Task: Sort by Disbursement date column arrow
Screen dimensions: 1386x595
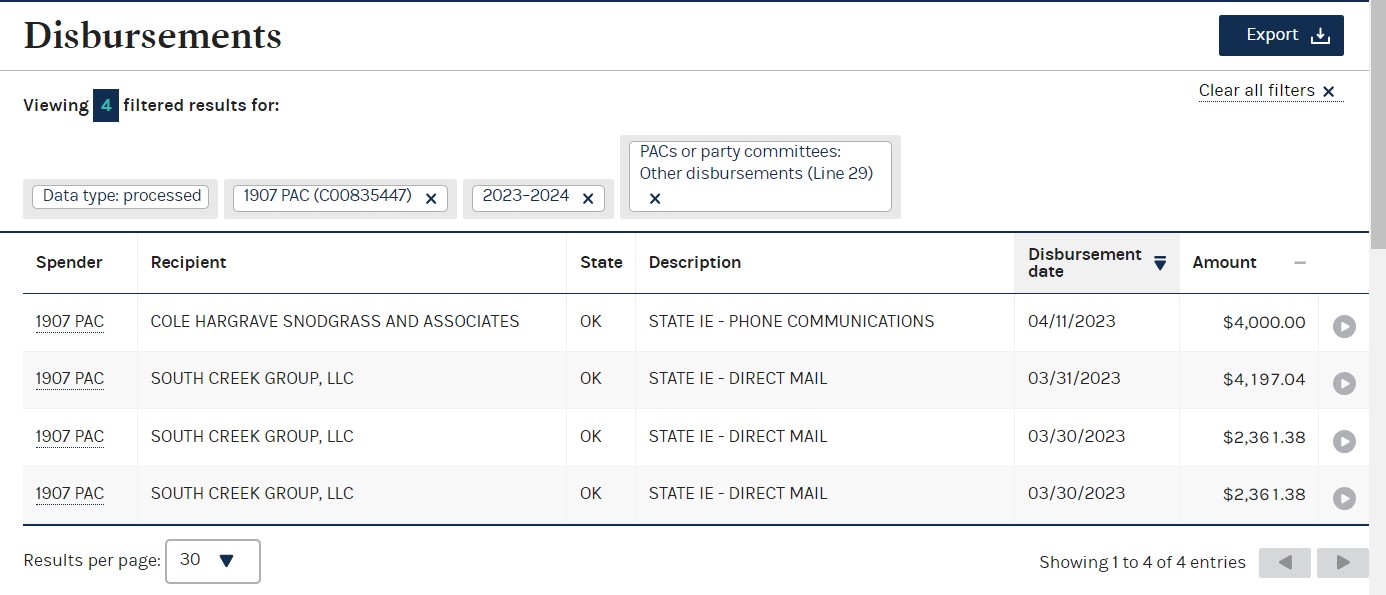Action: 1160,263
